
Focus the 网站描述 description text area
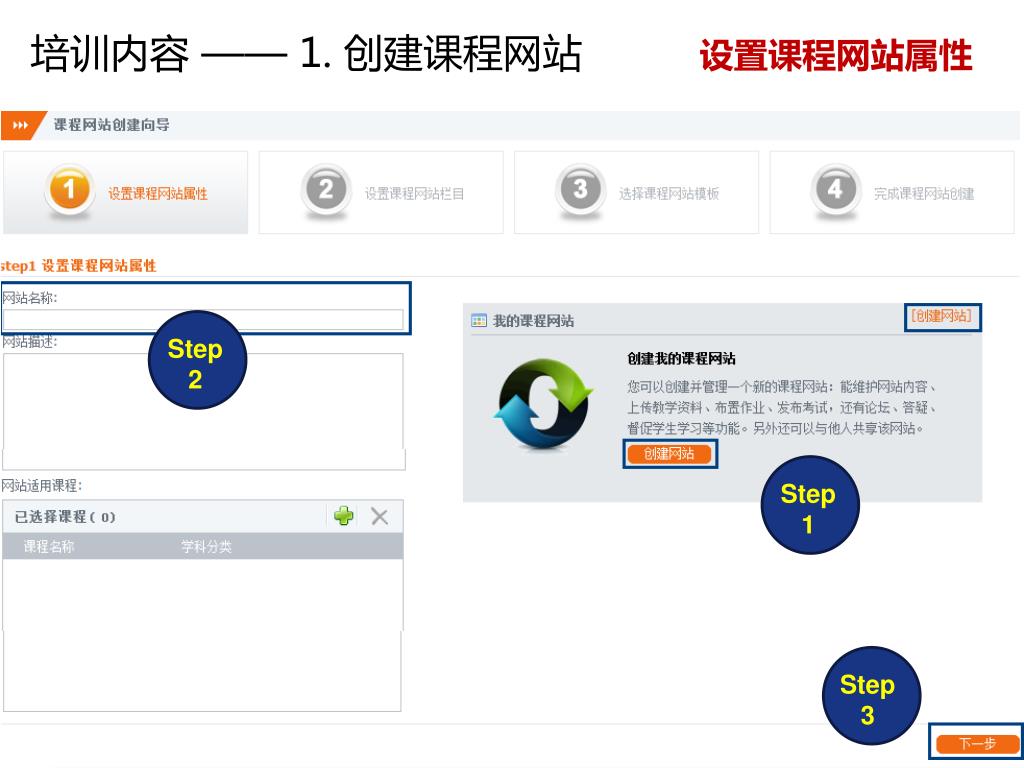203,411
